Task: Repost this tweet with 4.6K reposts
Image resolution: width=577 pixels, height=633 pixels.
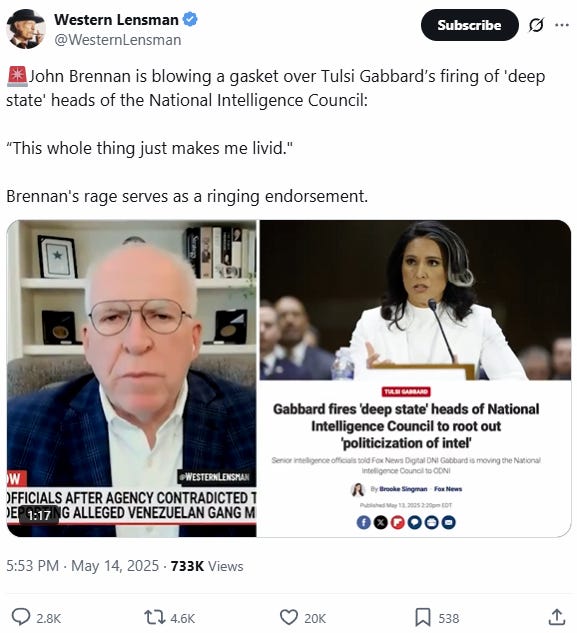Action: 155,618
